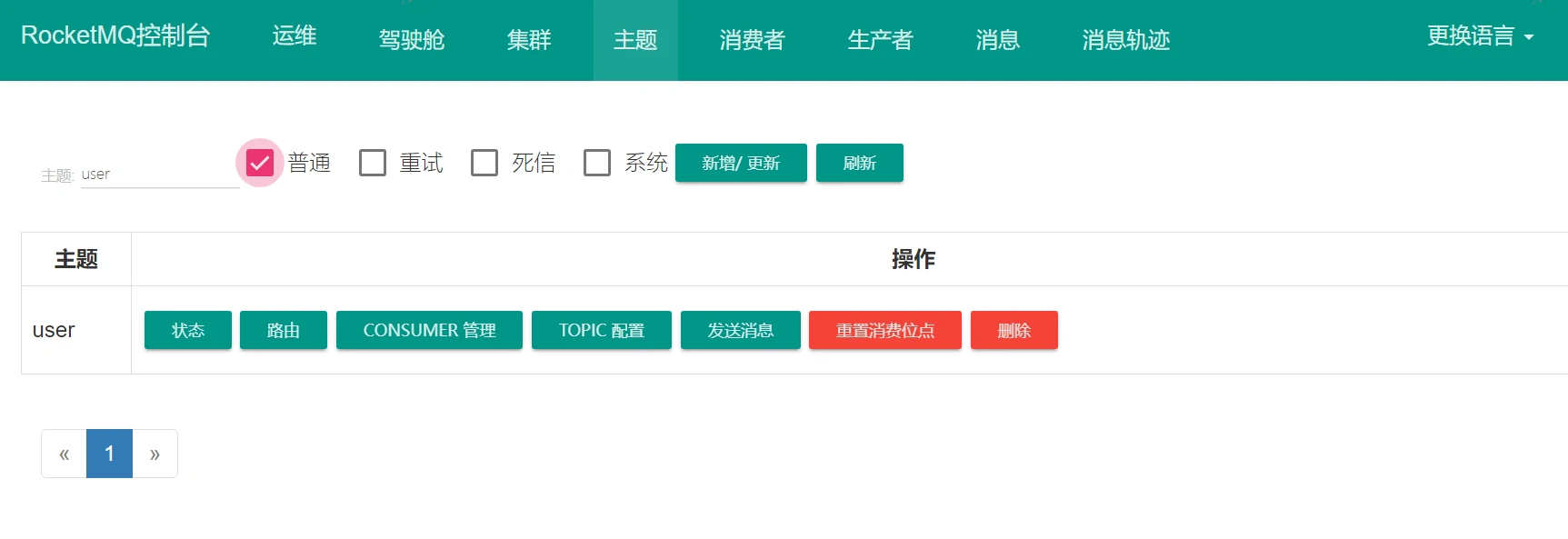Open the 更换语言 language dropdown
This screenshot has width=1568, height=539.
pos(1479,36)
